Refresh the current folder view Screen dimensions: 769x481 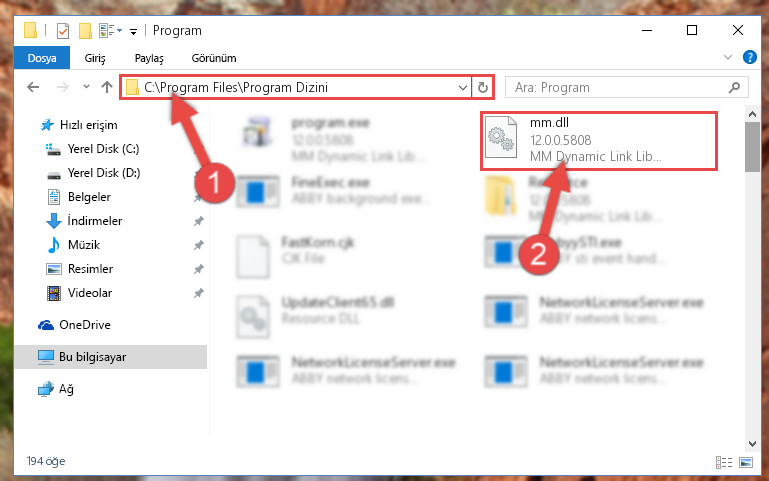(x=483, y=87)
